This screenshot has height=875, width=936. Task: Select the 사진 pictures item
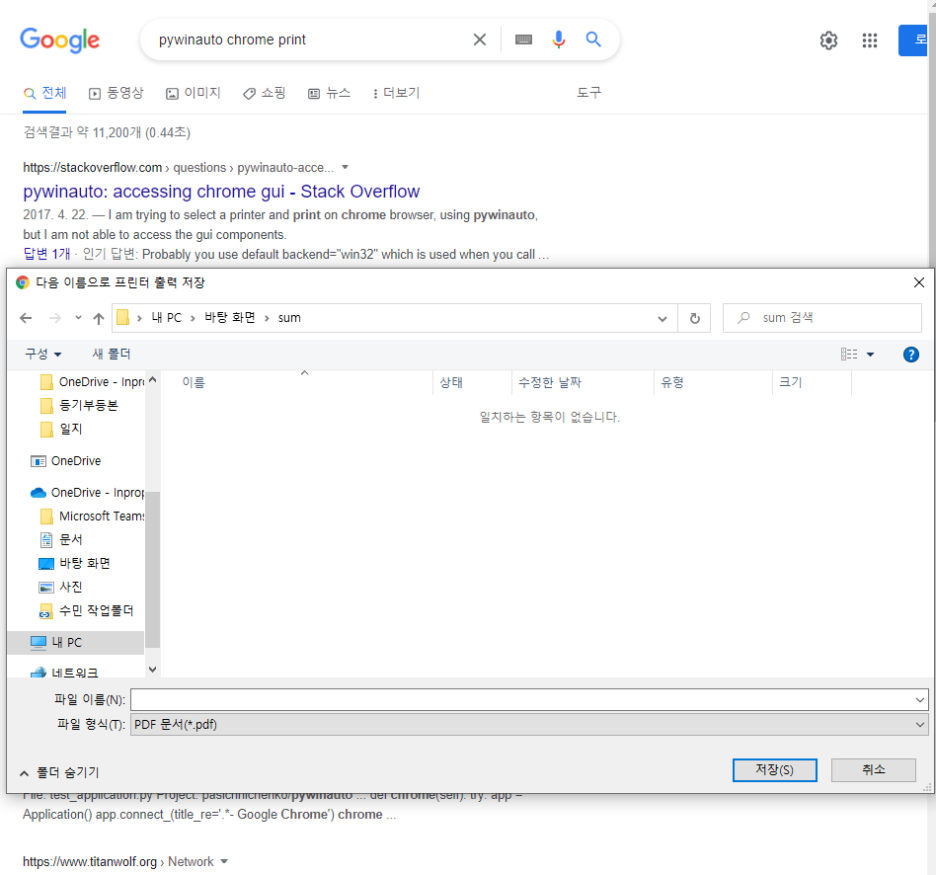coord(61,587)
